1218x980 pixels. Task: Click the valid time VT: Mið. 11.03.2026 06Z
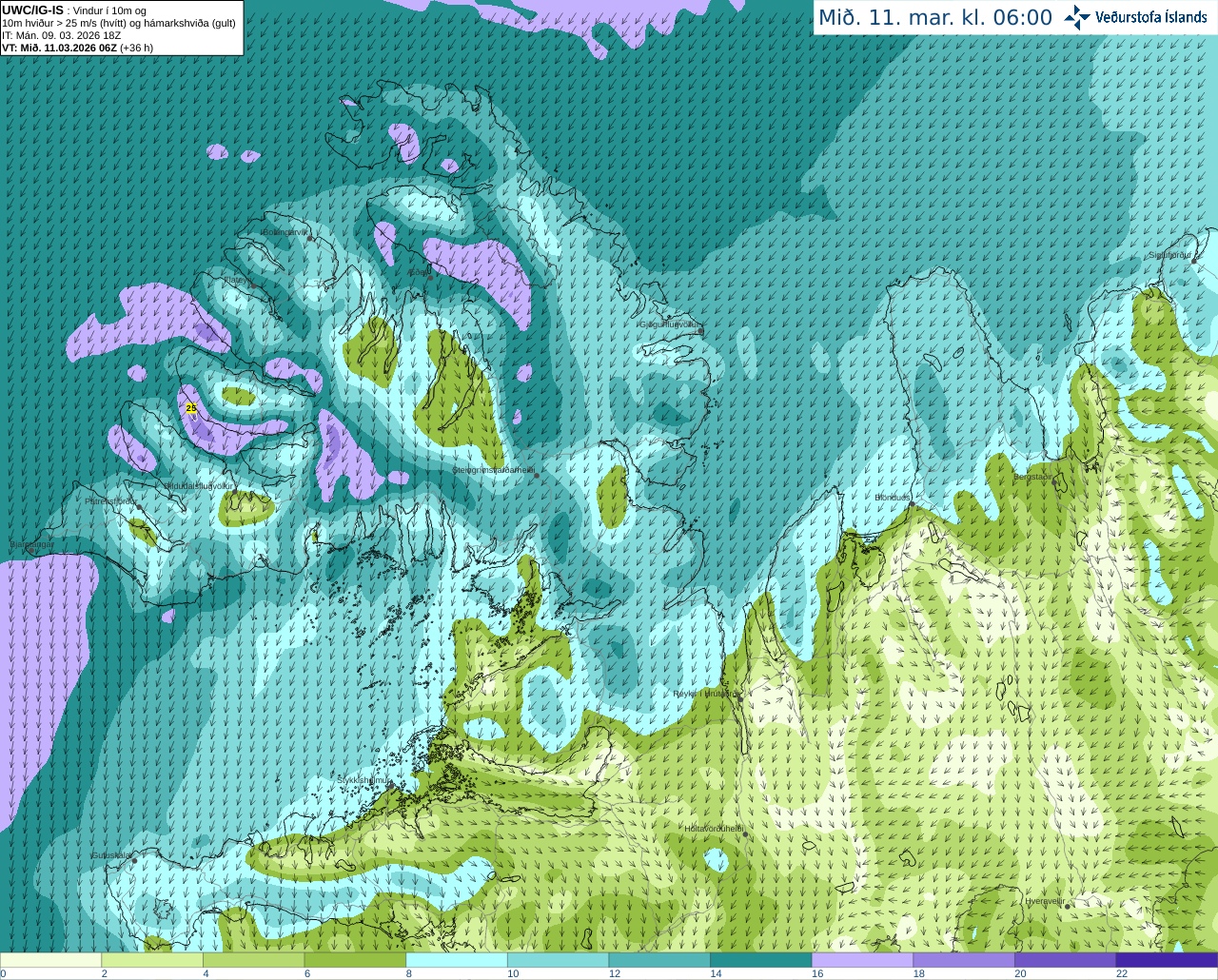(59, 48)
